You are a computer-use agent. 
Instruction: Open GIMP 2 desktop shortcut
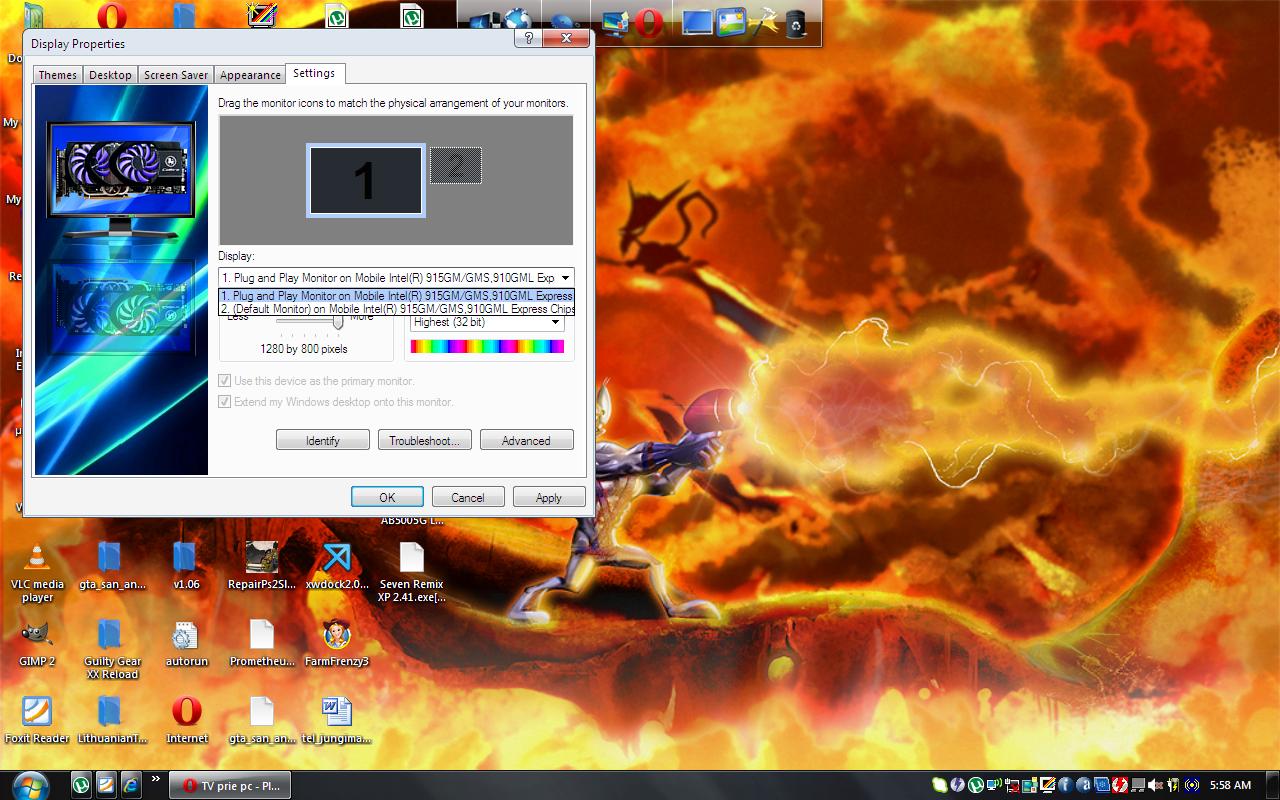click(37, 641)
